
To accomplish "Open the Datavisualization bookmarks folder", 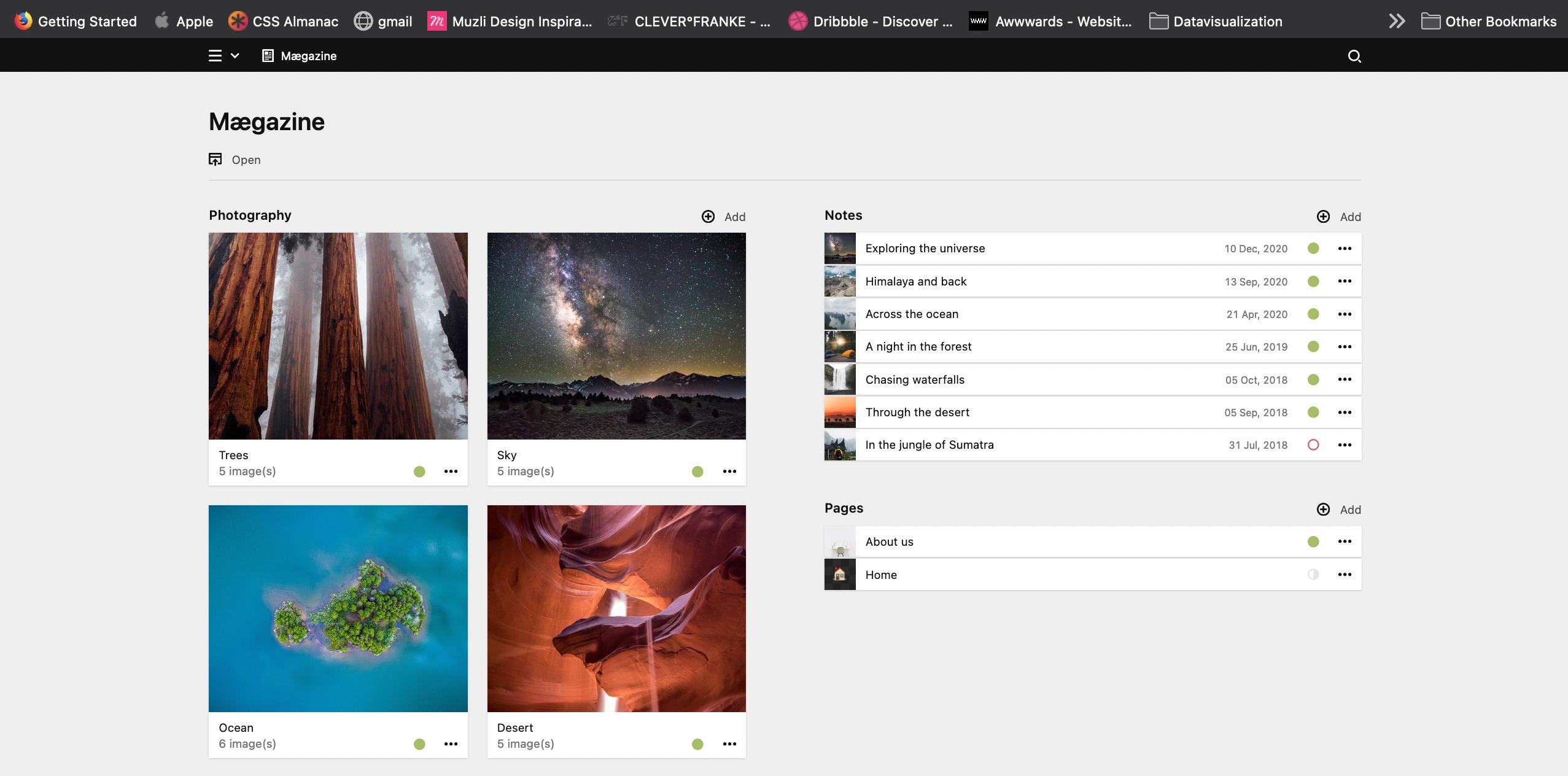I will point(1216,21).
